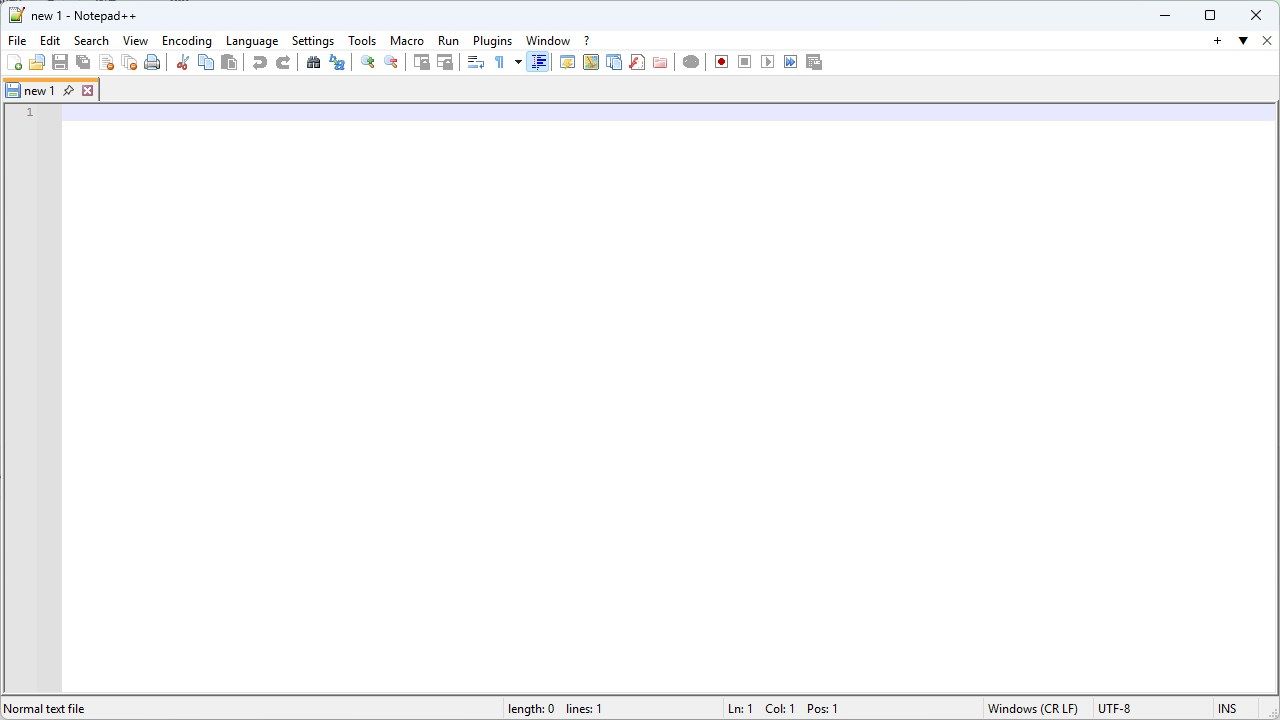Click line number 1 in margin
The width and height of the screenshot is (1280, 720).
click(x=29, y=112)
